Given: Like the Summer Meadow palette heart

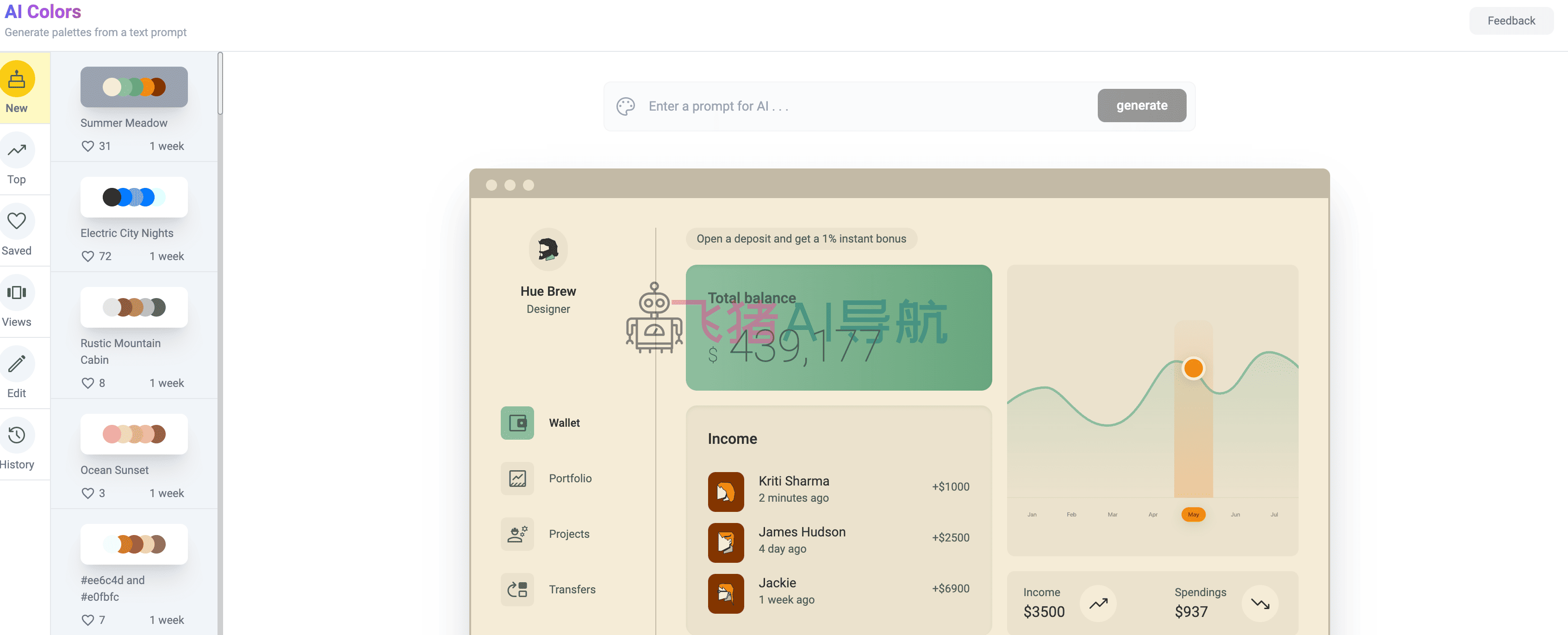Looking at the screenshot, I should [x=87, y=146].
